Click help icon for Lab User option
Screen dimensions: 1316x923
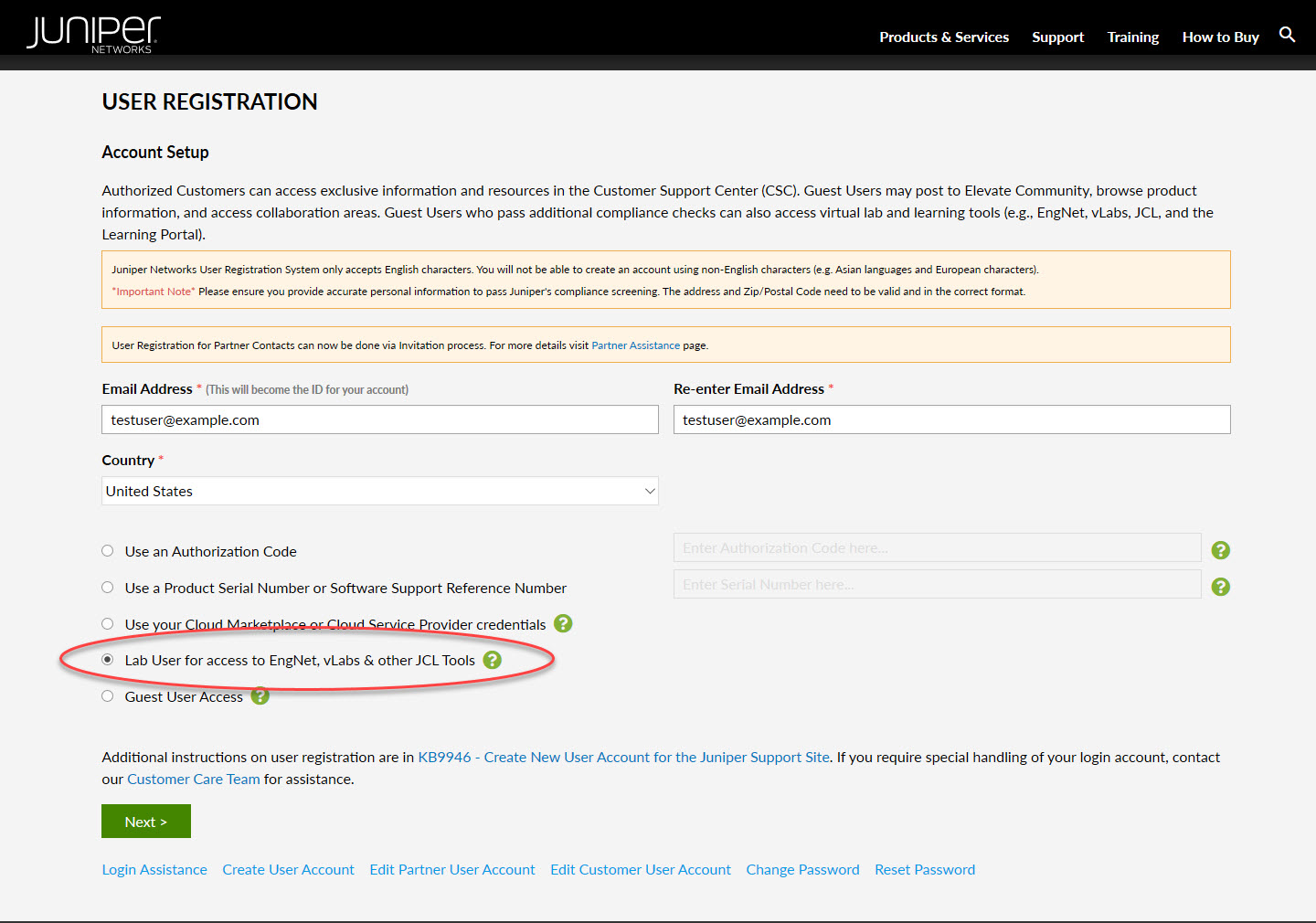492,660
